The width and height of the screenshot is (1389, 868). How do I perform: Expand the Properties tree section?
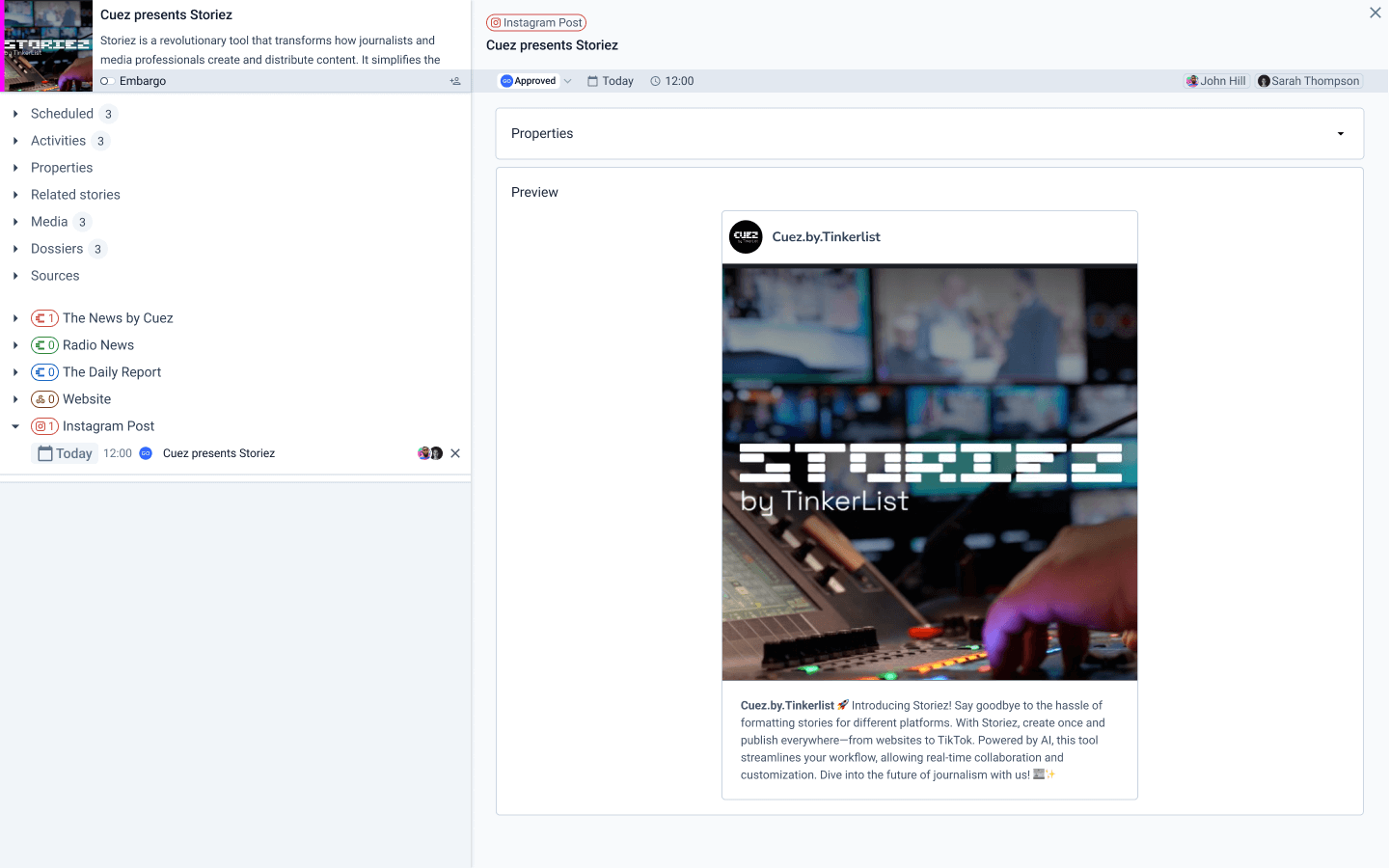[15, 168]
